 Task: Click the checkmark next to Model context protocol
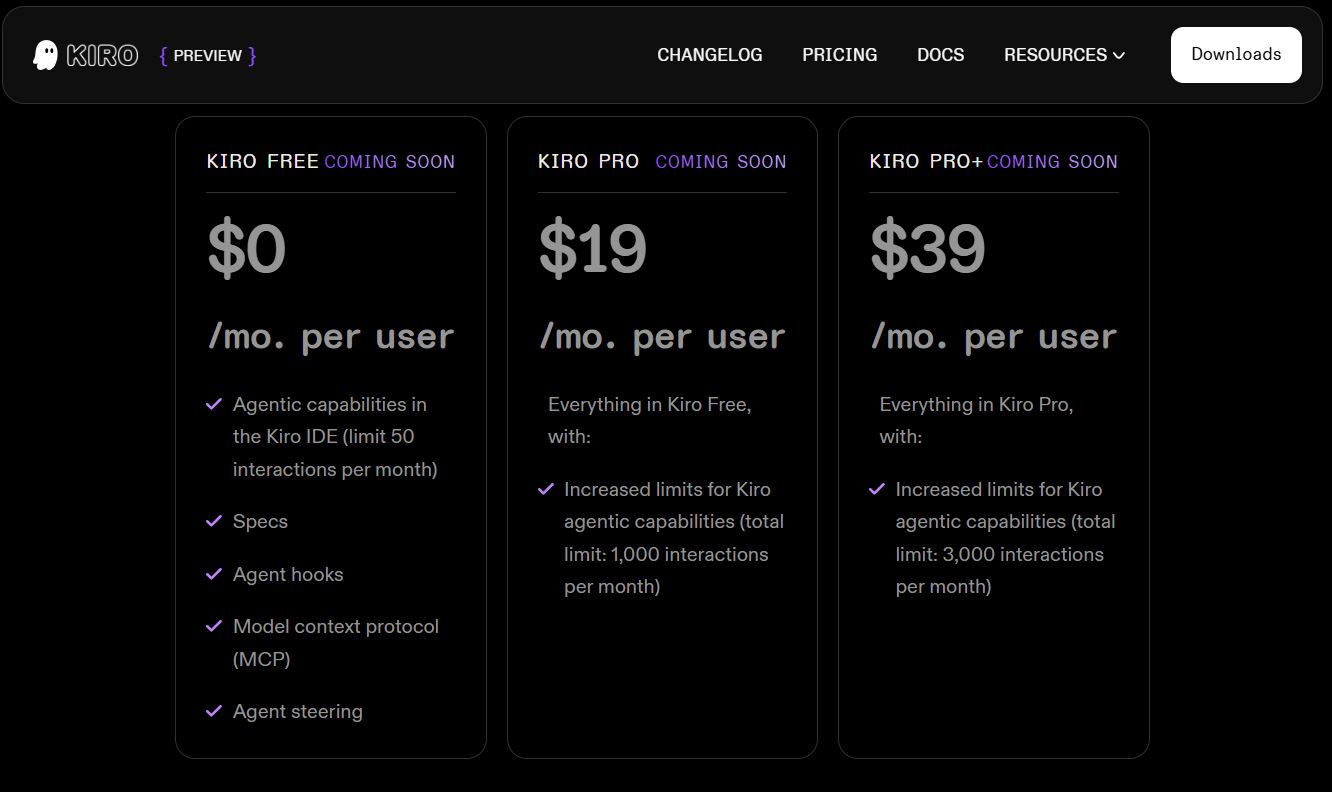[213, 626]
